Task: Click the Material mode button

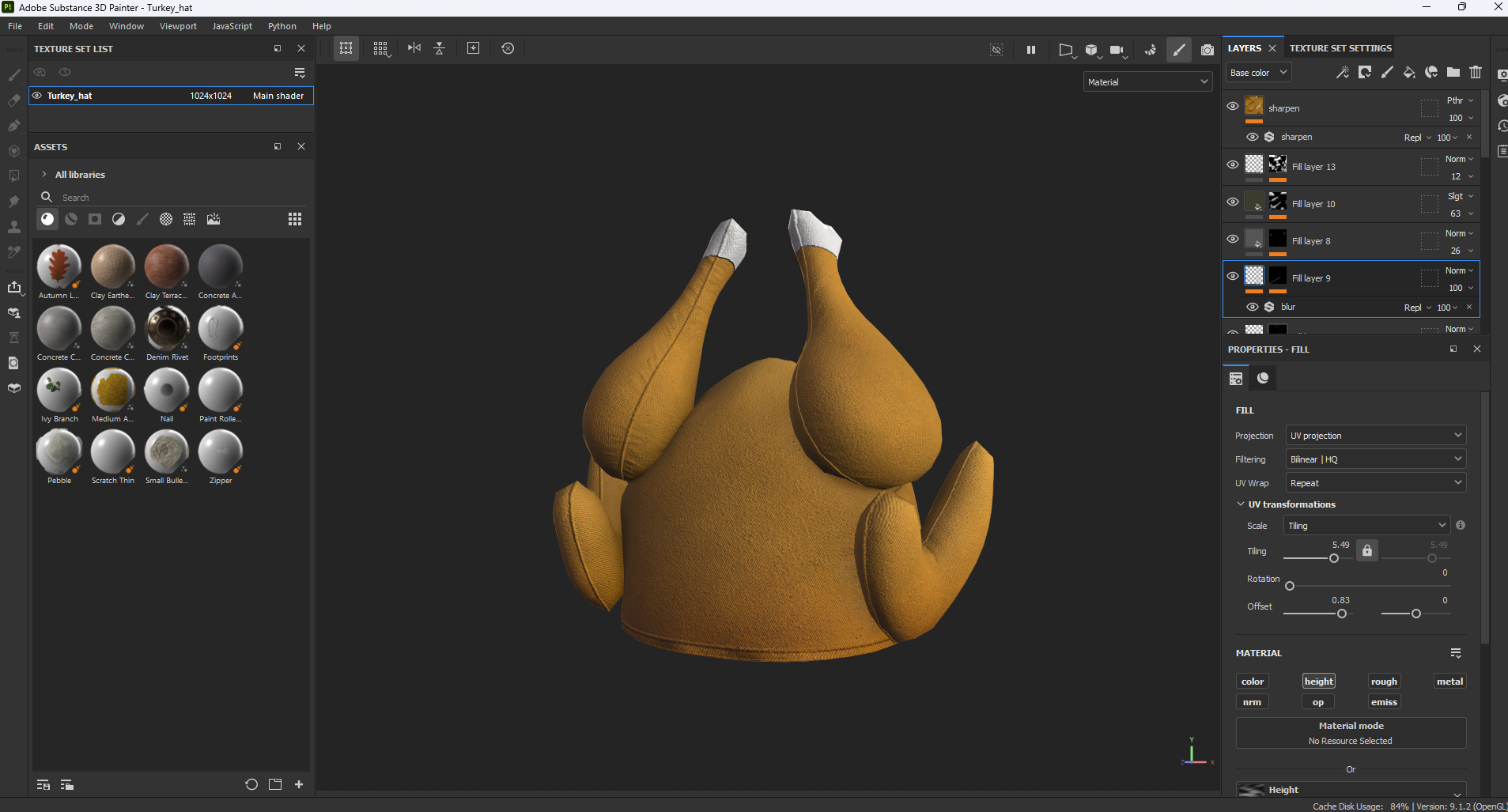Action: click(1350, 733)
